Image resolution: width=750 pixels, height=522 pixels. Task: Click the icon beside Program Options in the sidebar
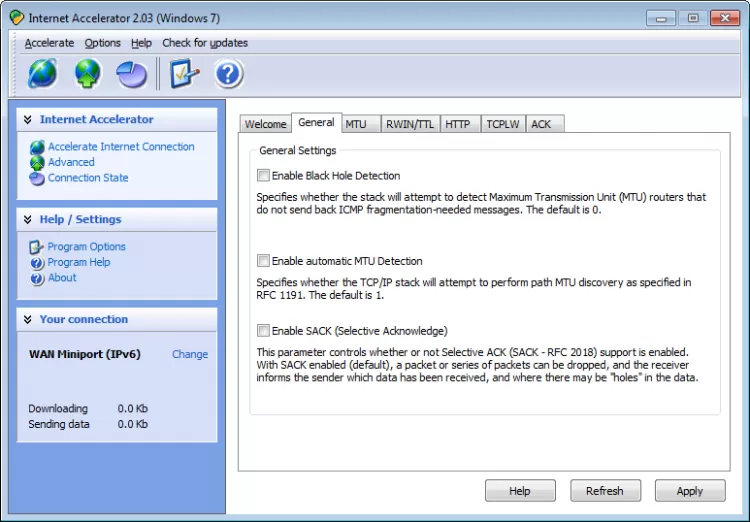point(36,247)
